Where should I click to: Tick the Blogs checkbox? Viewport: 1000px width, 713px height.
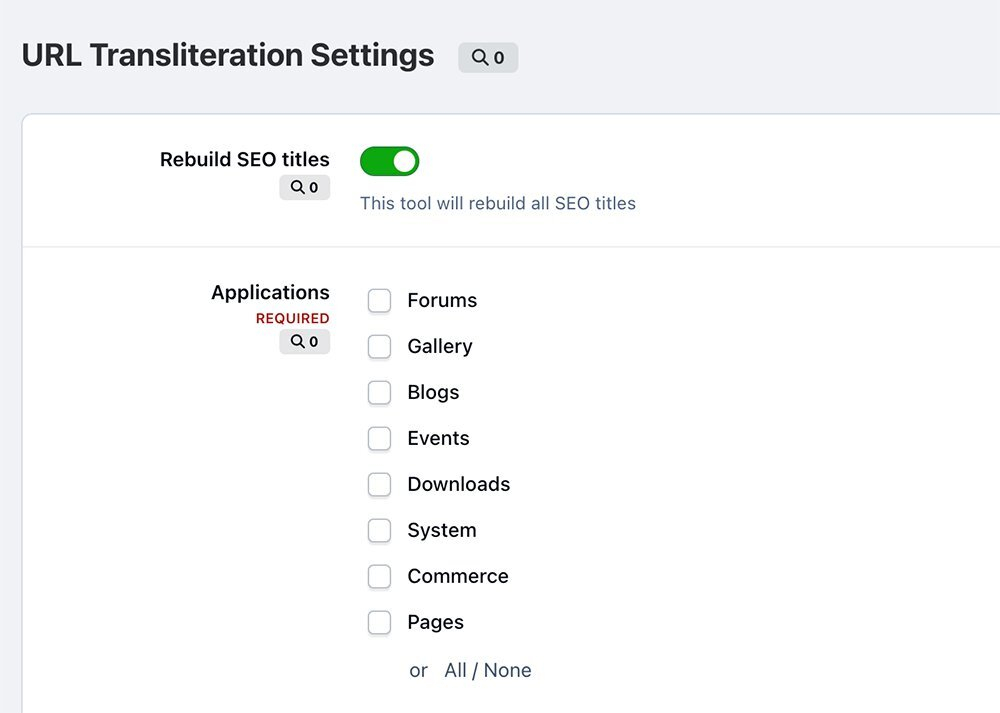click(379, 393)
